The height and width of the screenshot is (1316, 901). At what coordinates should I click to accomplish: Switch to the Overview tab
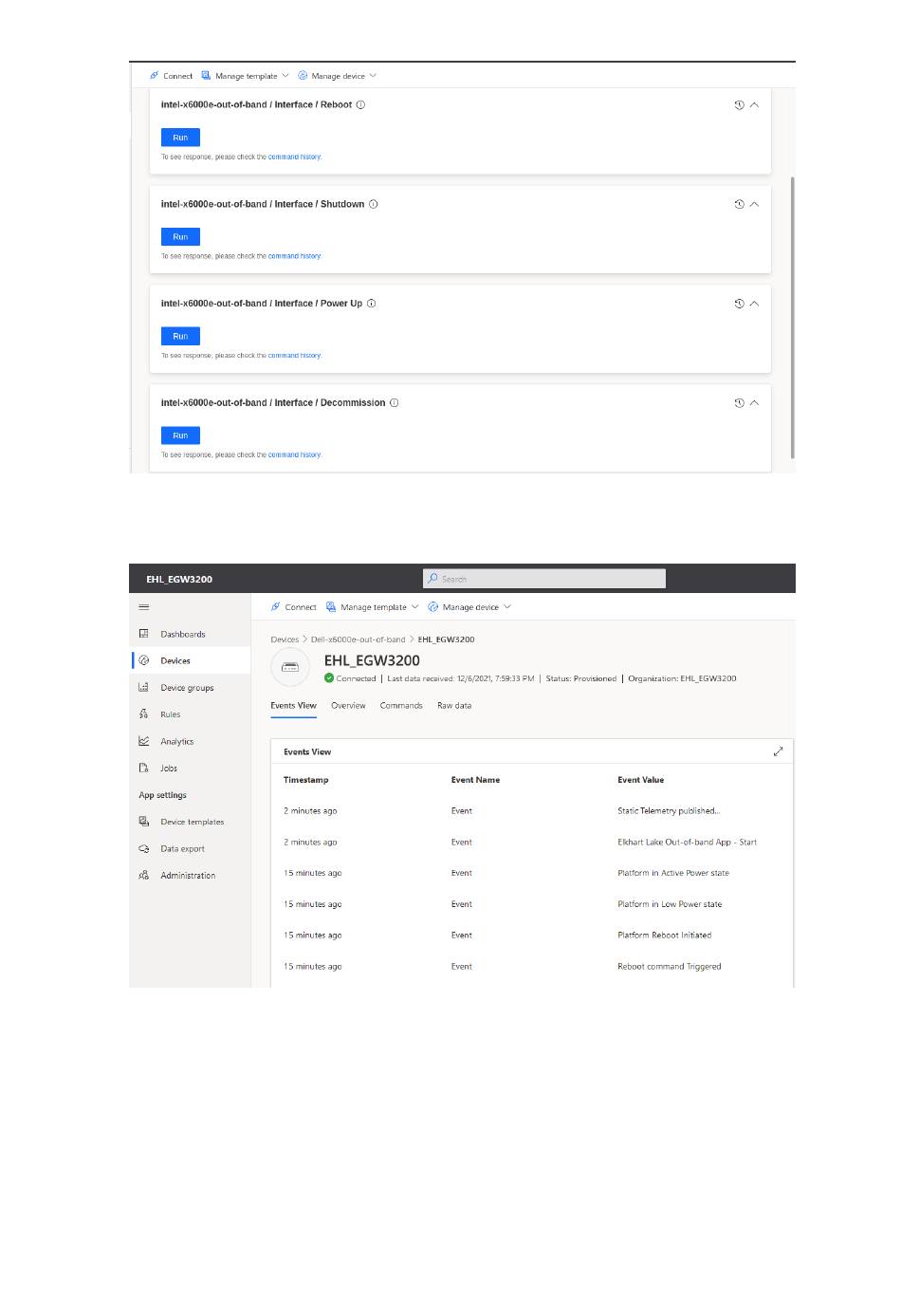point(348,706)
